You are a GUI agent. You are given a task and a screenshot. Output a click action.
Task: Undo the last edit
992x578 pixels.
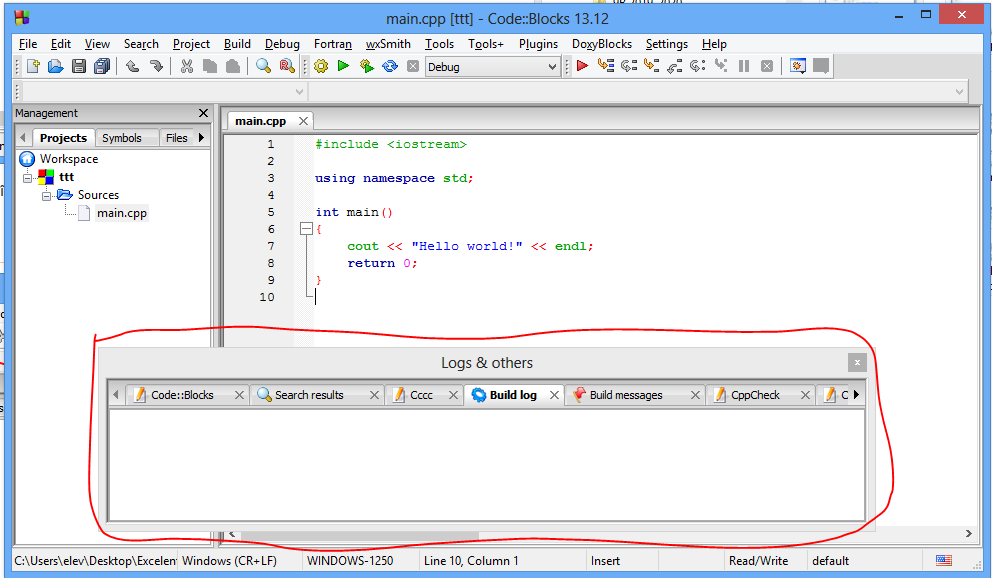(132, 66)
